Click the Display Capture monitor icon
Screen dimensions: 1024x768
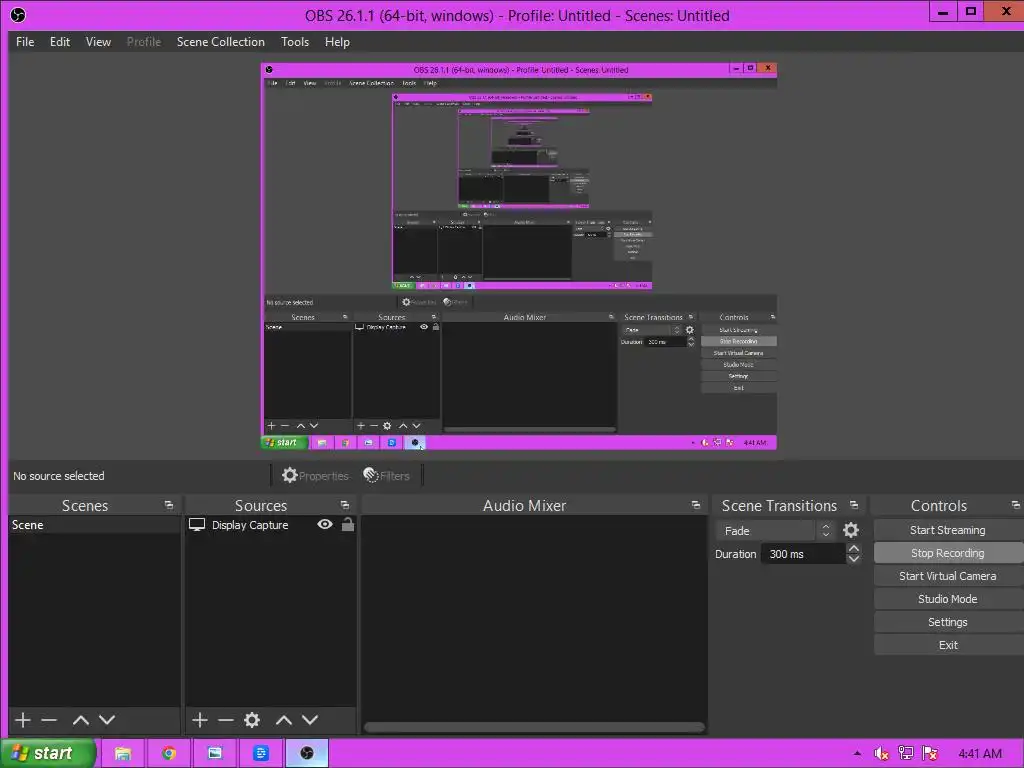197,524
